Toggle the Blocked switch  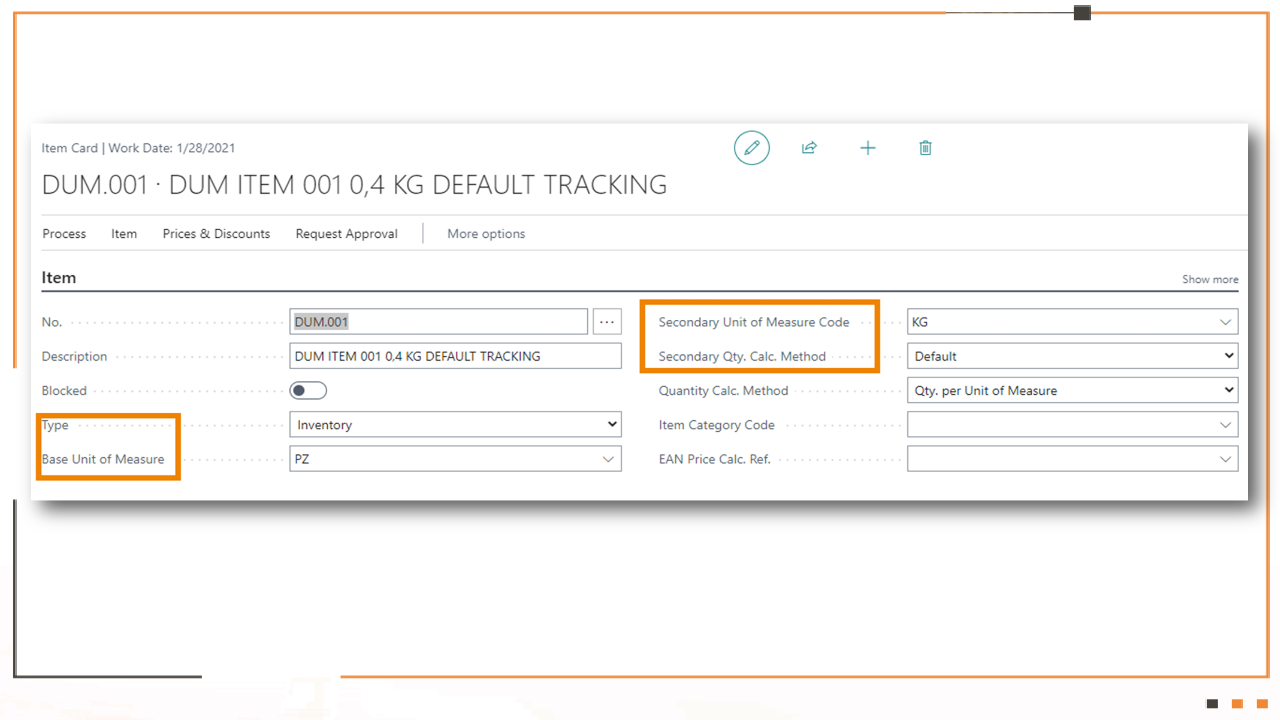click(x=308, y=391)
